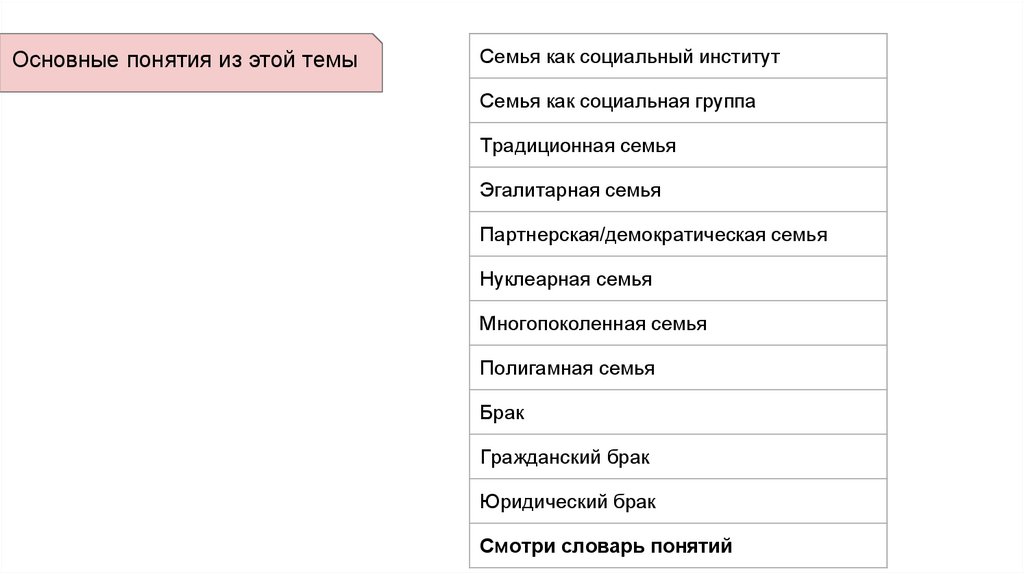
Task: Click the 'Нуклеарная семья' entry
Action: point(677,279)
